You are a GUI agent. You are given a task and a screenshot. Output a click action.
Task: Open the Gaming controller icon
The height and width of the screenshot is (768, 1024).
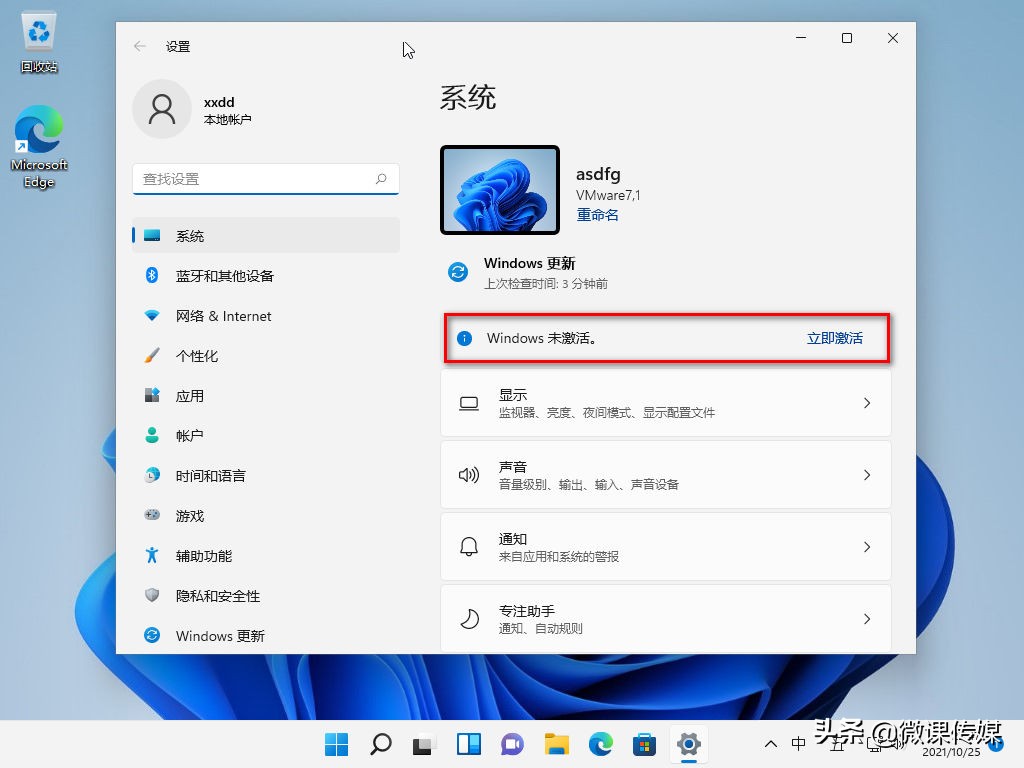152,515
